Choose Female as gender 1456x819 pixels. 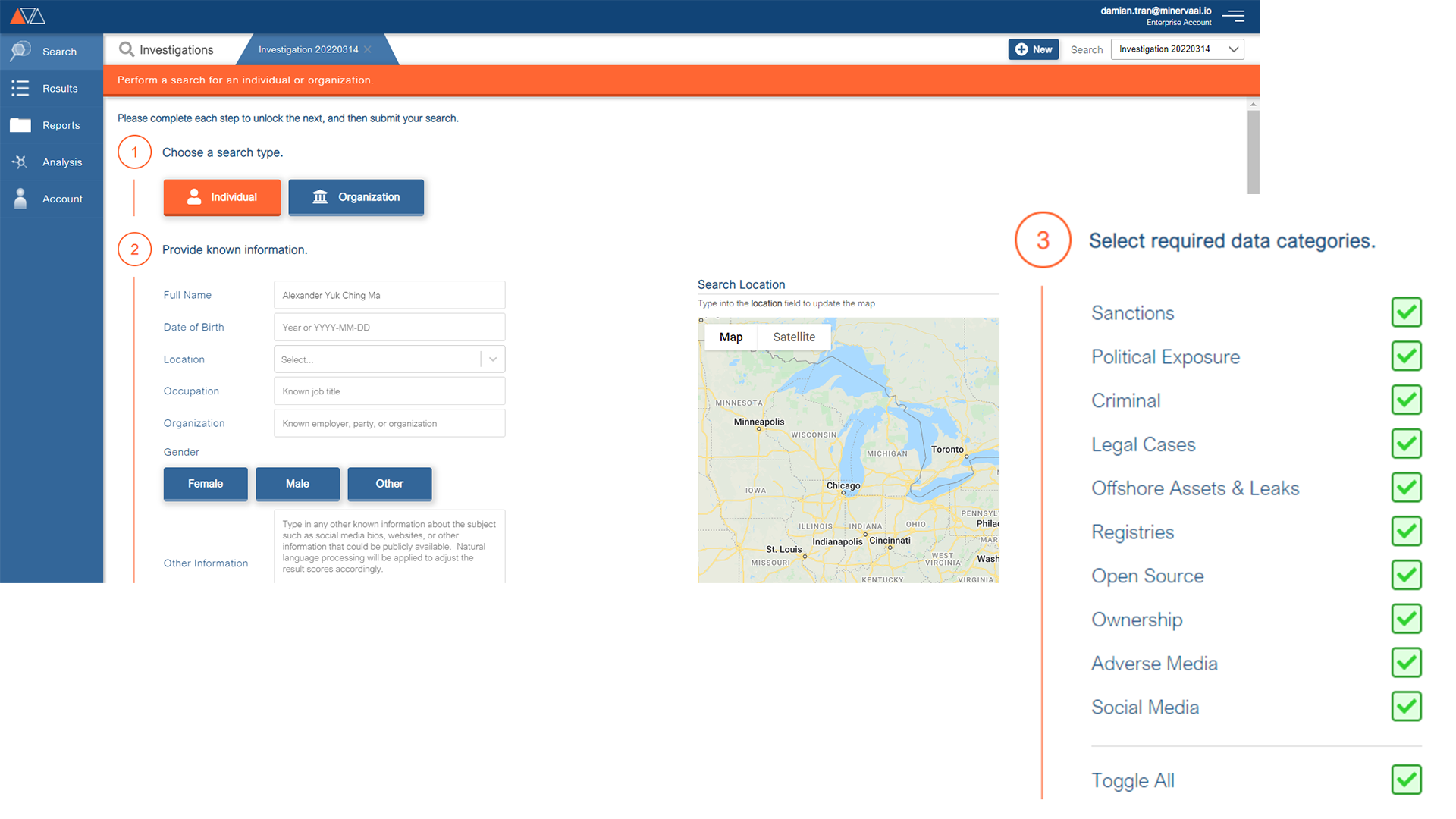click(205, 484)
